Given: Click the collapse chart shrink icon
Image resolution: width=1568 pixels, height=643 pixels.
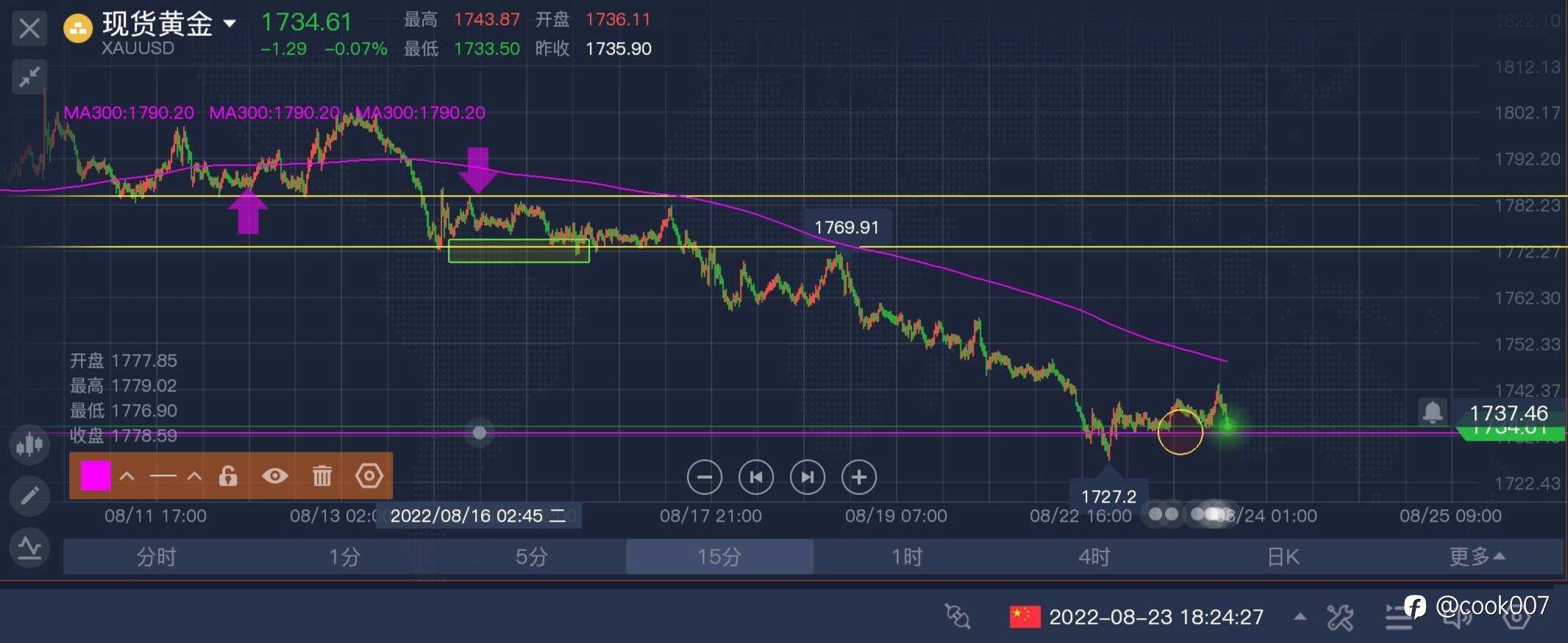Looking at the screenshot, I should point(29,77).
